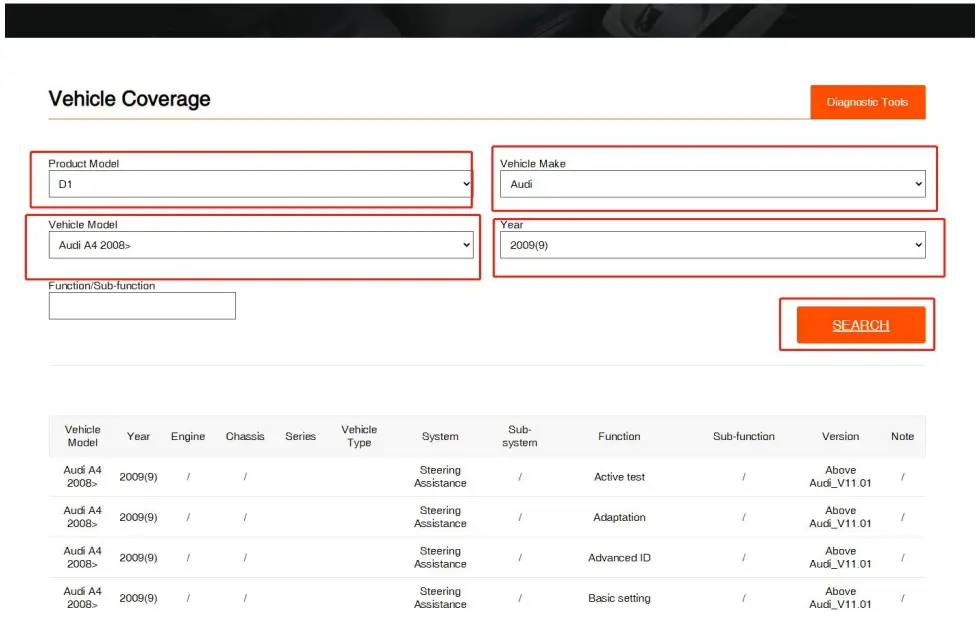Click the Sub-system column header
Viewport: 979px width, 627px height.
(519, 436)
